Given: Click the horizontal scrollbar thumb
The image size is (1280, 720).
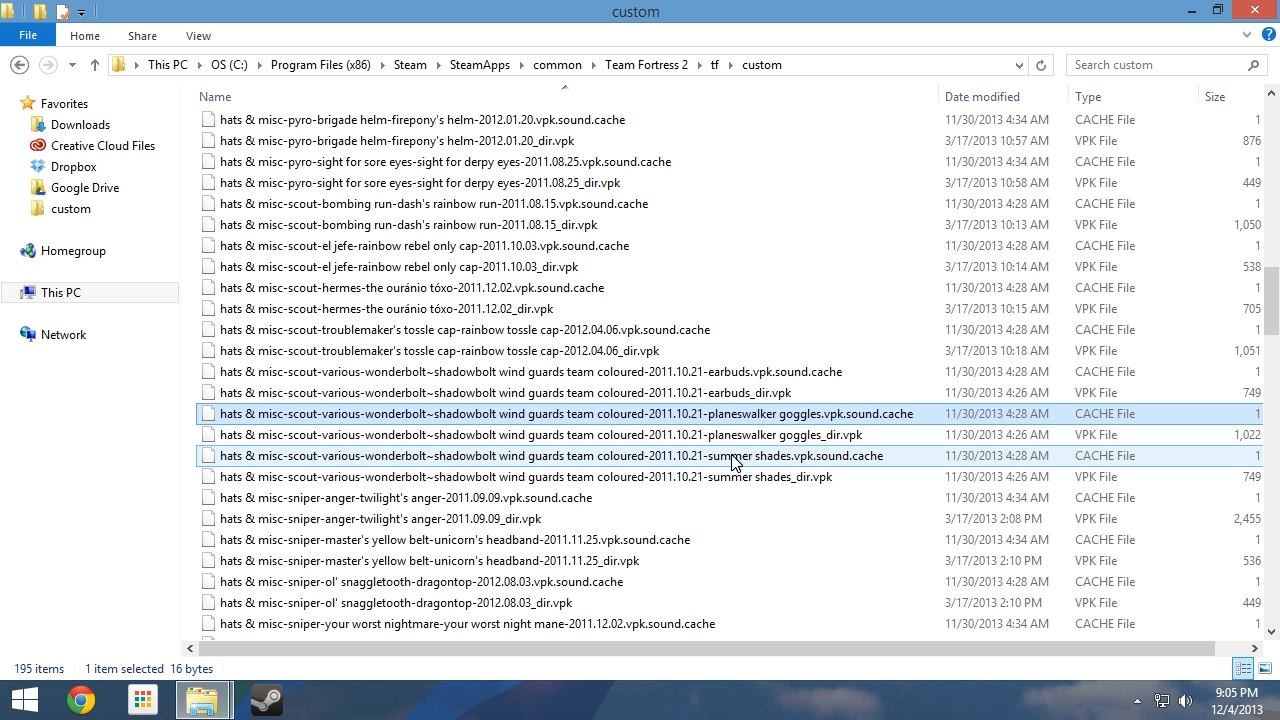Looking at the screenshot, I should (x=705, y=648).
